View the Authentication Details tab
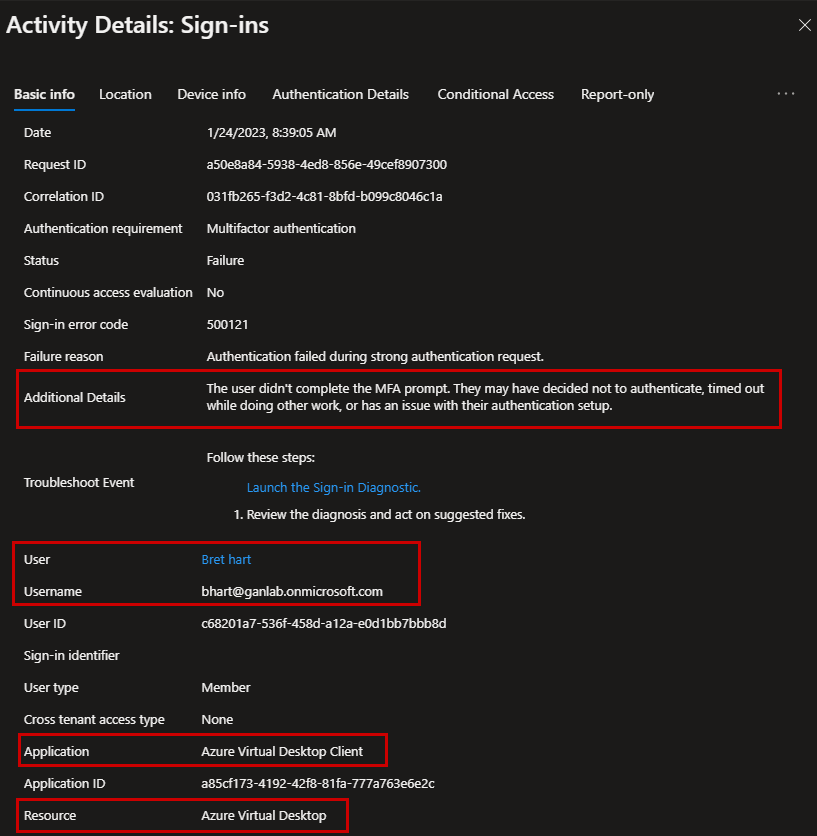Image resolution: width=817 pixels, height=836 pixels. coord(340,94)
